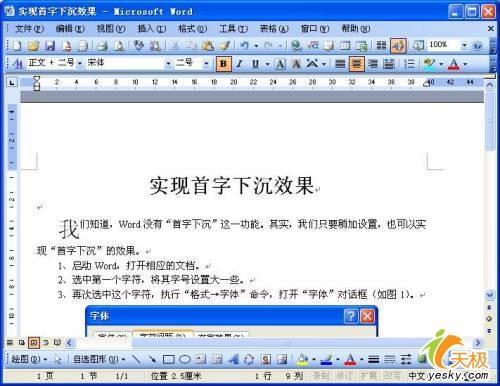Open a file with the folder icon
The image size is (500, 386).
tap(33, 45)
